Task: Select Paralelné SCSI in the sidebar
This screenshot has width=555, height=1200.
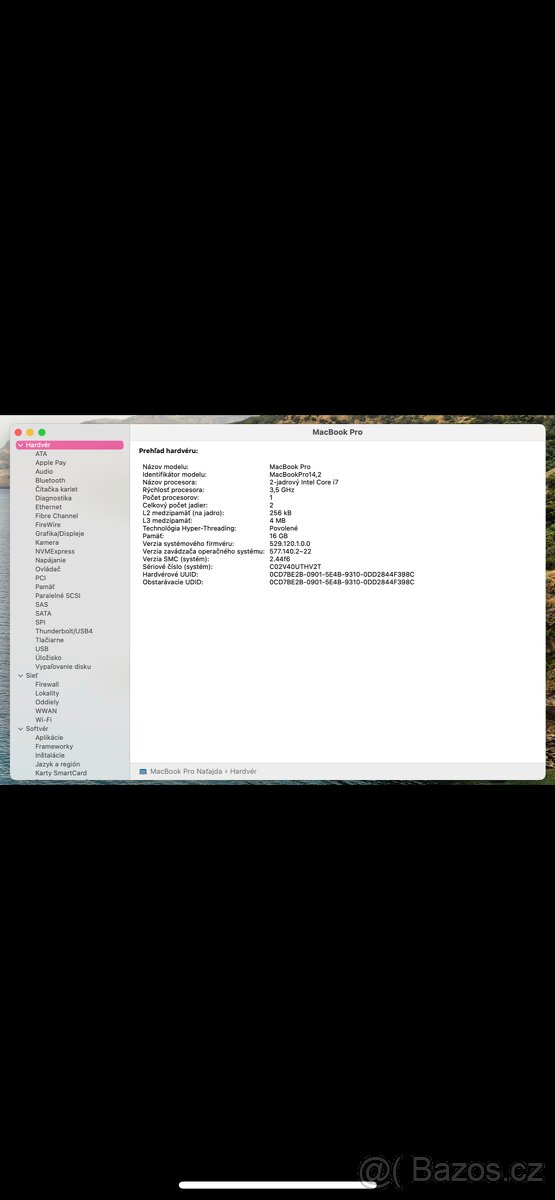Action: click(58, 596)
